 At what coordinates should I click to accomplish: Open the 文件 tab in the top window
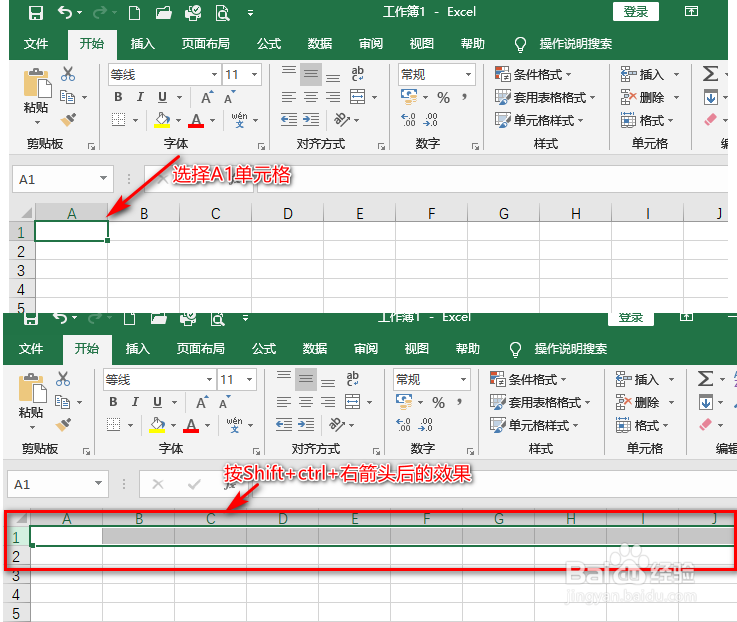tap(36, 44)
